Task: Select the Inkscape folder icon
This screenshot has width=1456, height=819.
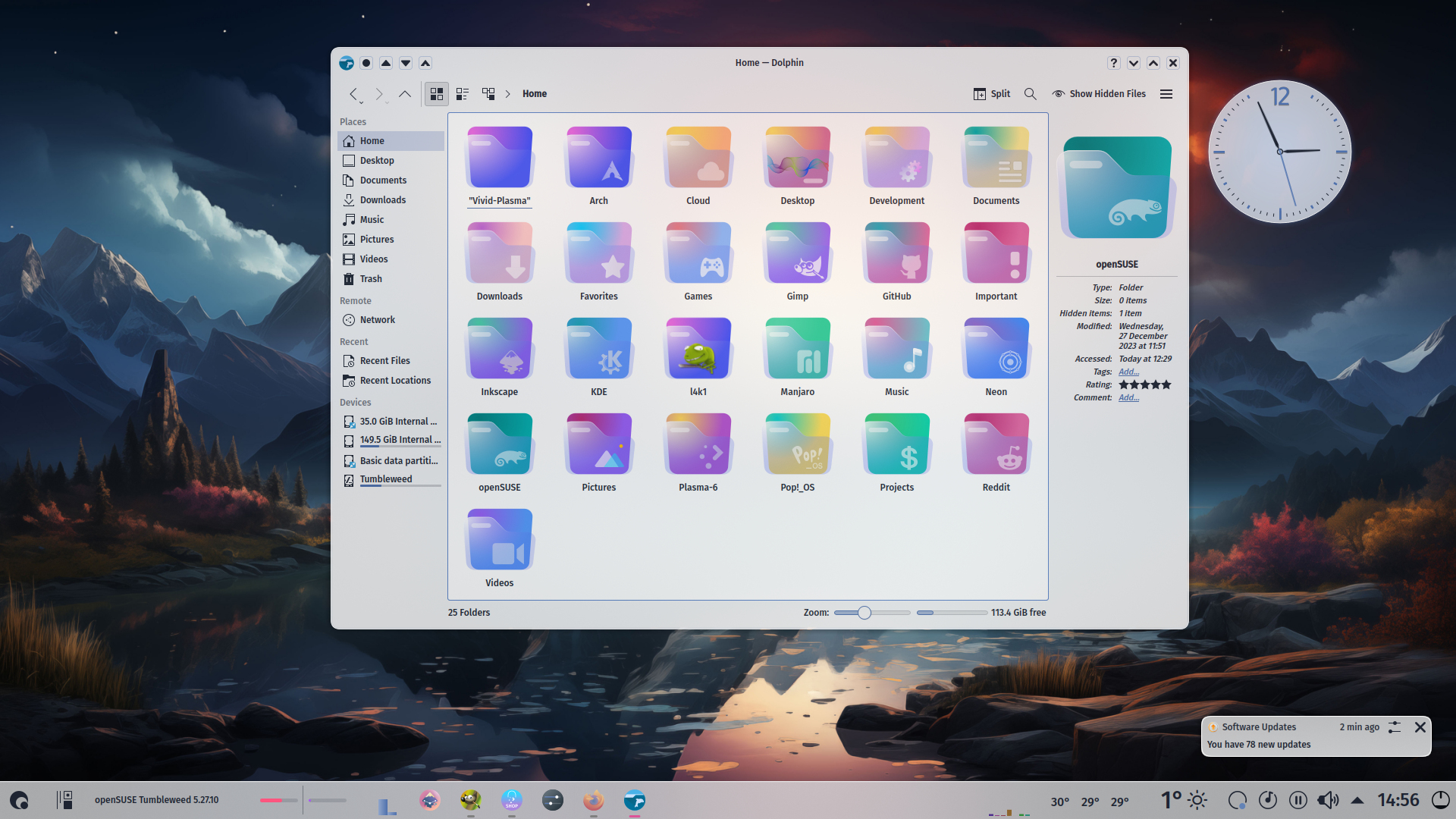Action: point(500,348)
